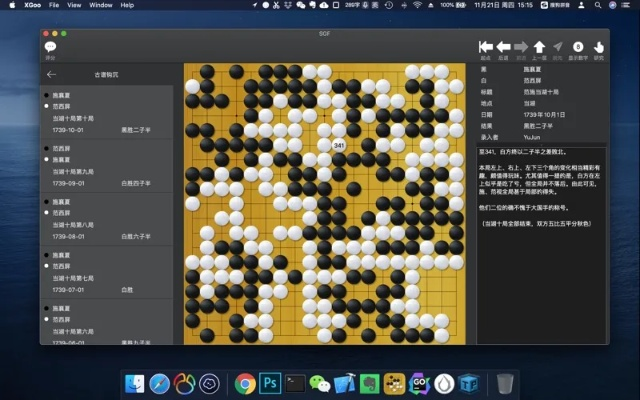Open the File menu

tap(54, 5)
